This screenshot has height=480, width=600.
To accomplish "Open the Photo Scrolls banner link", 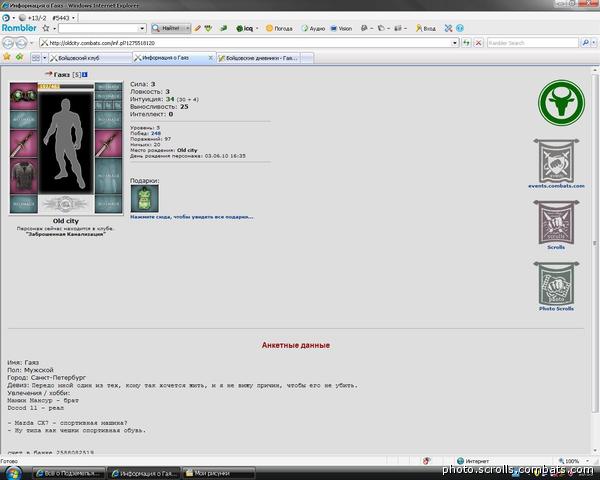I will [556, 286].
